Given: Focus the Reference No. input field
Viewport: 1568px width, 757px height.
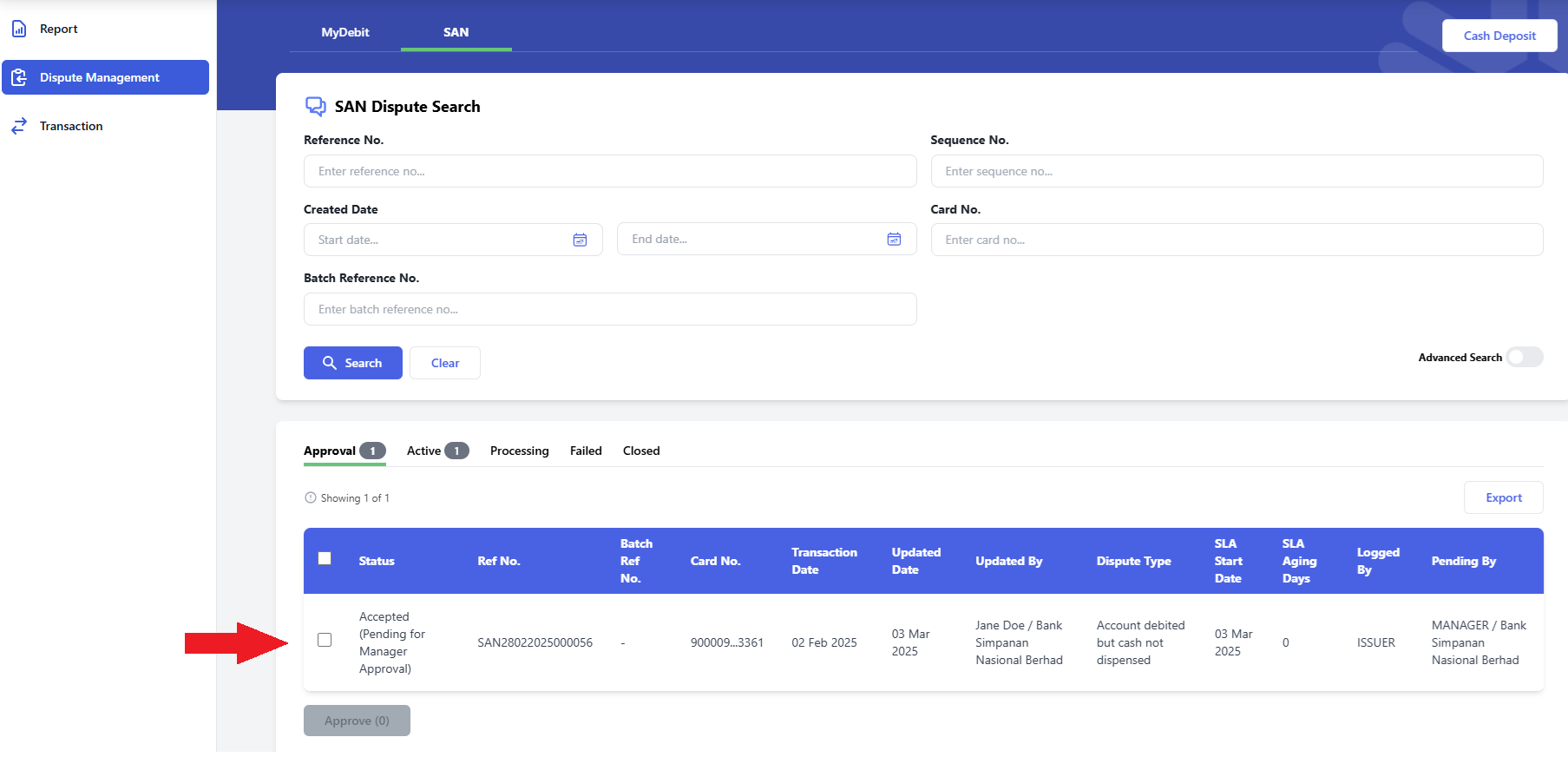Looking at the screenshot, I should click(610, 171).
